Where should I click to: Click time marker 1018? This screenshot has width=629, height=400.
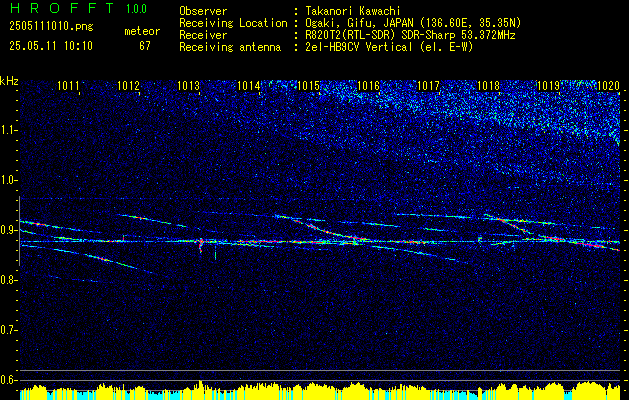point(489,85)
